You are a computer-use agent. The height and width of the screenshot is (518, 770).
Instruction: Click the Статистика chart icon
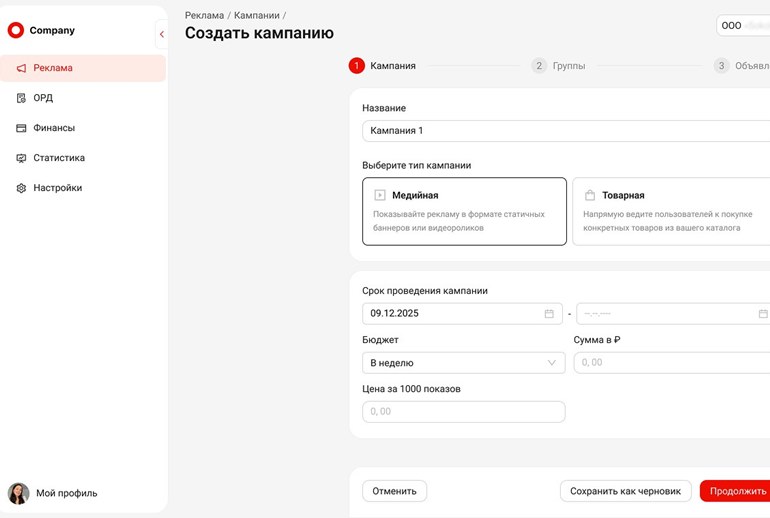pos(21,158)
